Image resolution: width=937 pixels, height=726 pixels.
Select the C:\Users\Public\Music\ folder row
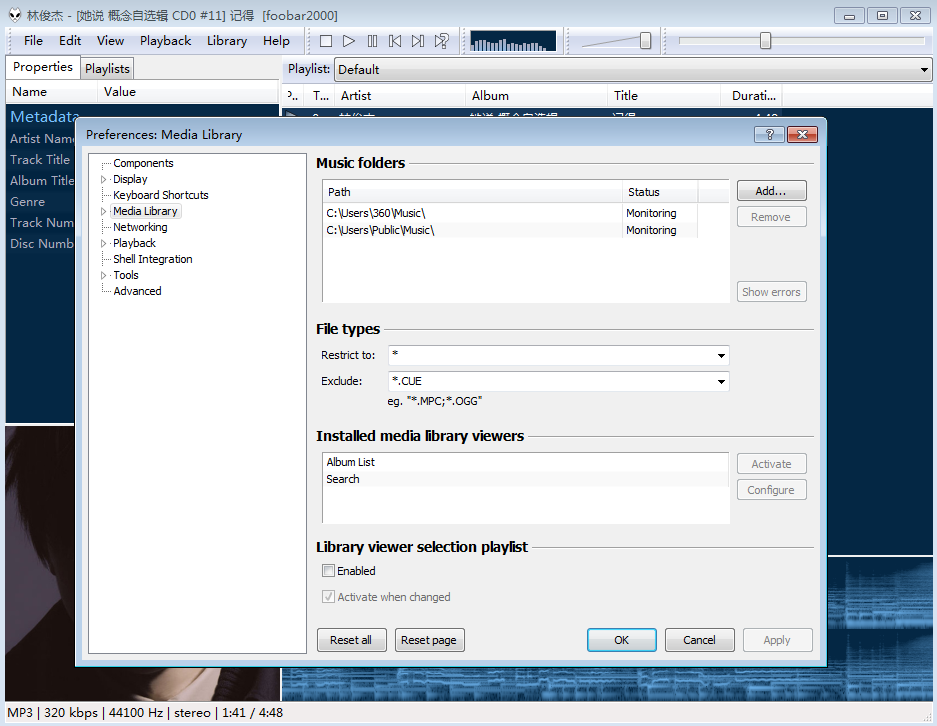[x=511, y=230]
